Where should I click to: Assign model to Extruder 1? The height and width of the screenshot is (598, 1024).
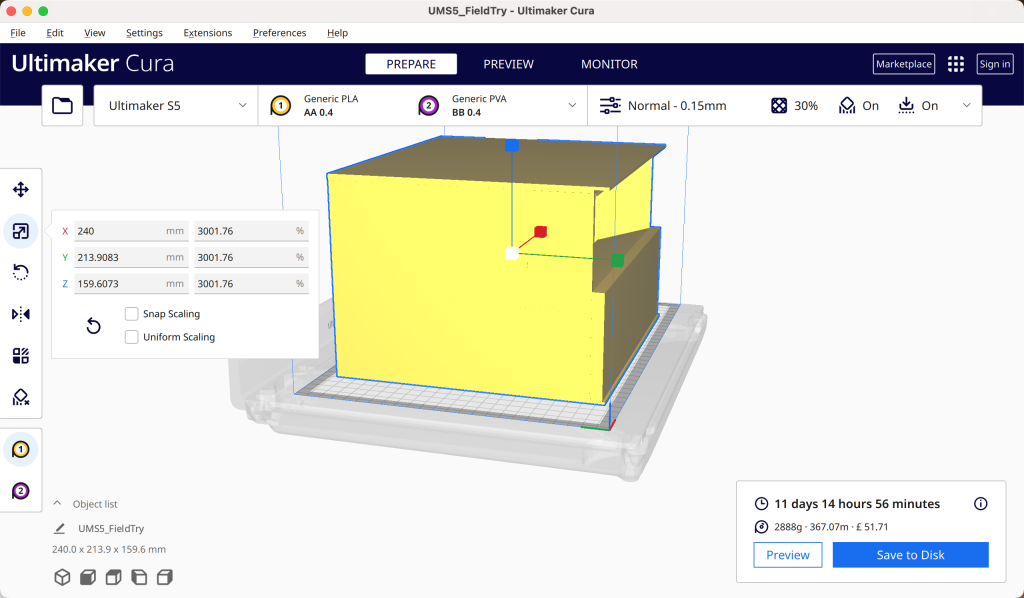[x=21, y=449]
